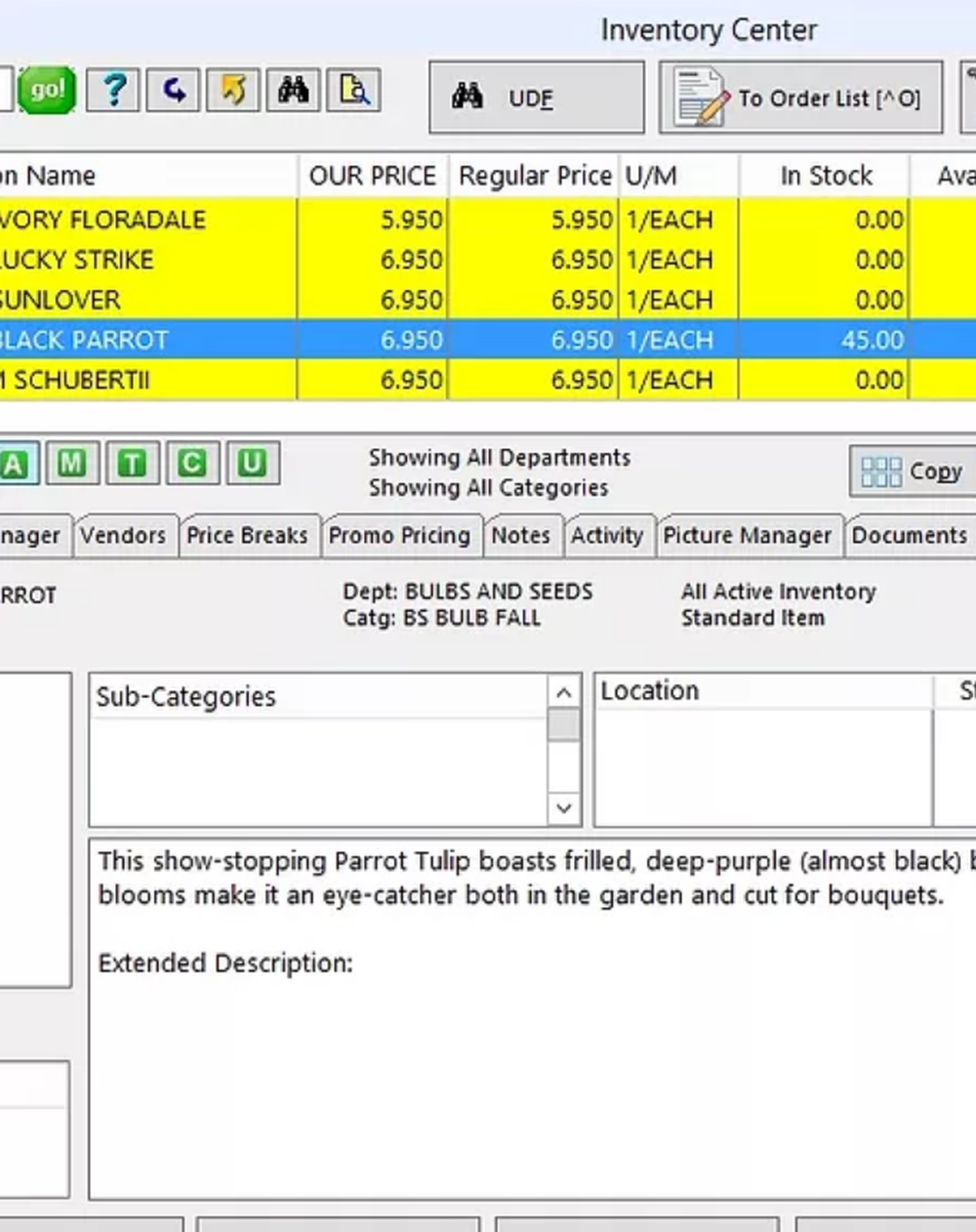Click the green go! button
Viewport: 976px width, 1232px height.
click(47, 91)
